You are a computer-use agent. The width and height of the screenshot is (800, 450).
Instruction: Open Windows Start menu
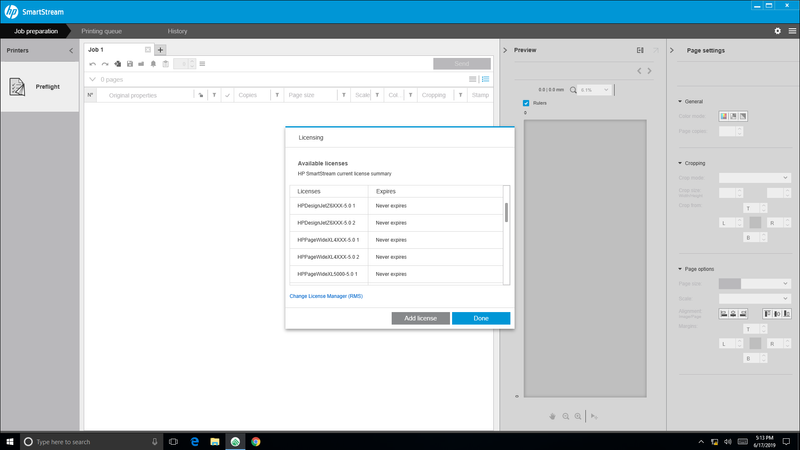[10, 441]
